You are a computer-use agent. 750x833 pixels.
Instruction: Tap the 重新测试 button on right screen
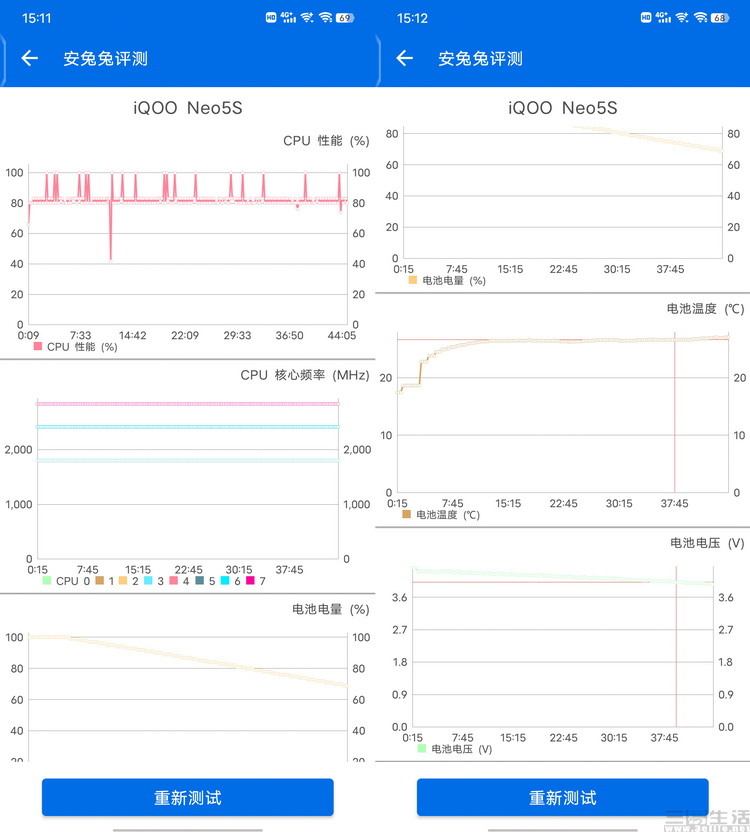(x=562, y=797)
